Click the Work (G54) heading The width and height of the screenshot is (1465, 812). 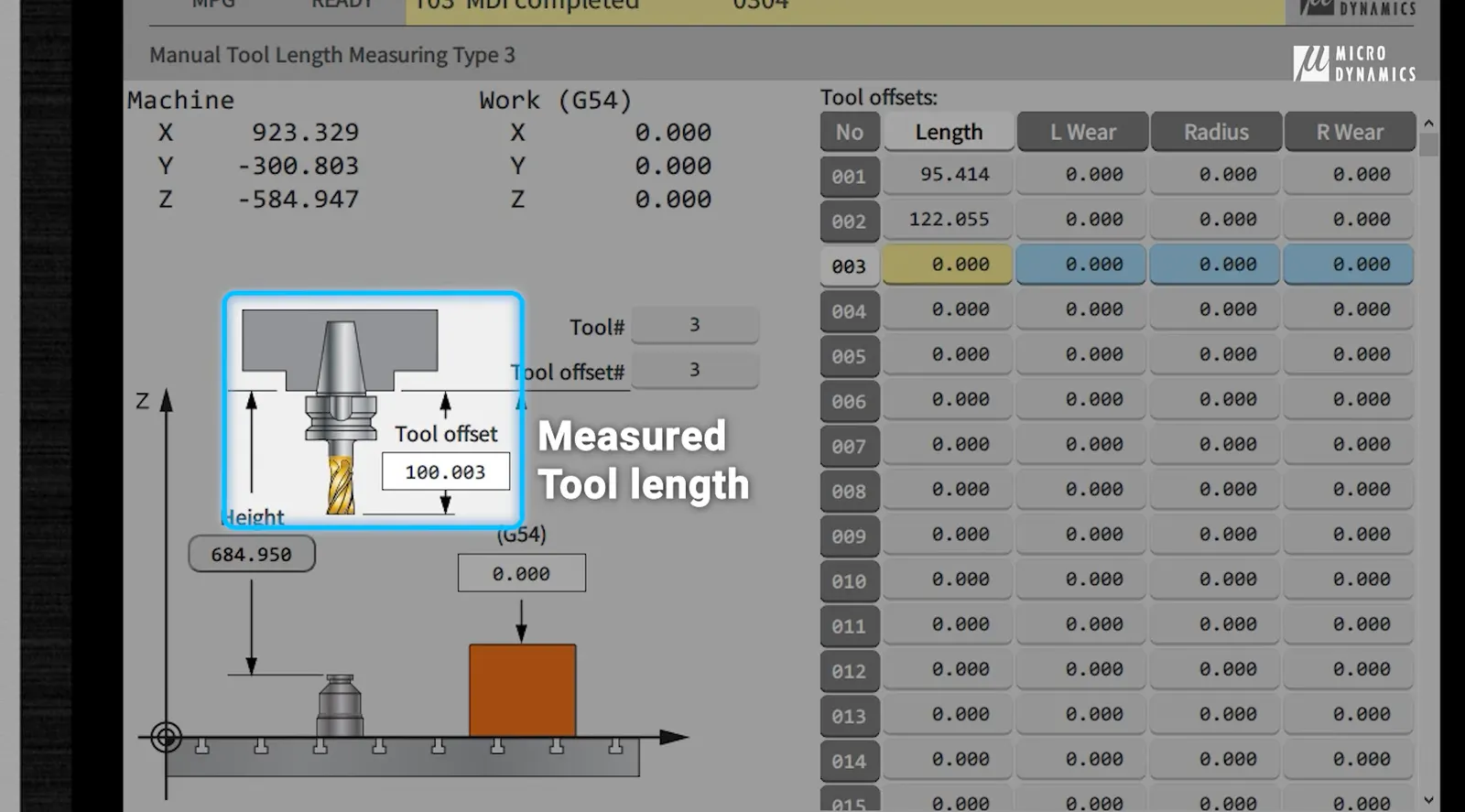pyautogui.click(x=556, y=100)
